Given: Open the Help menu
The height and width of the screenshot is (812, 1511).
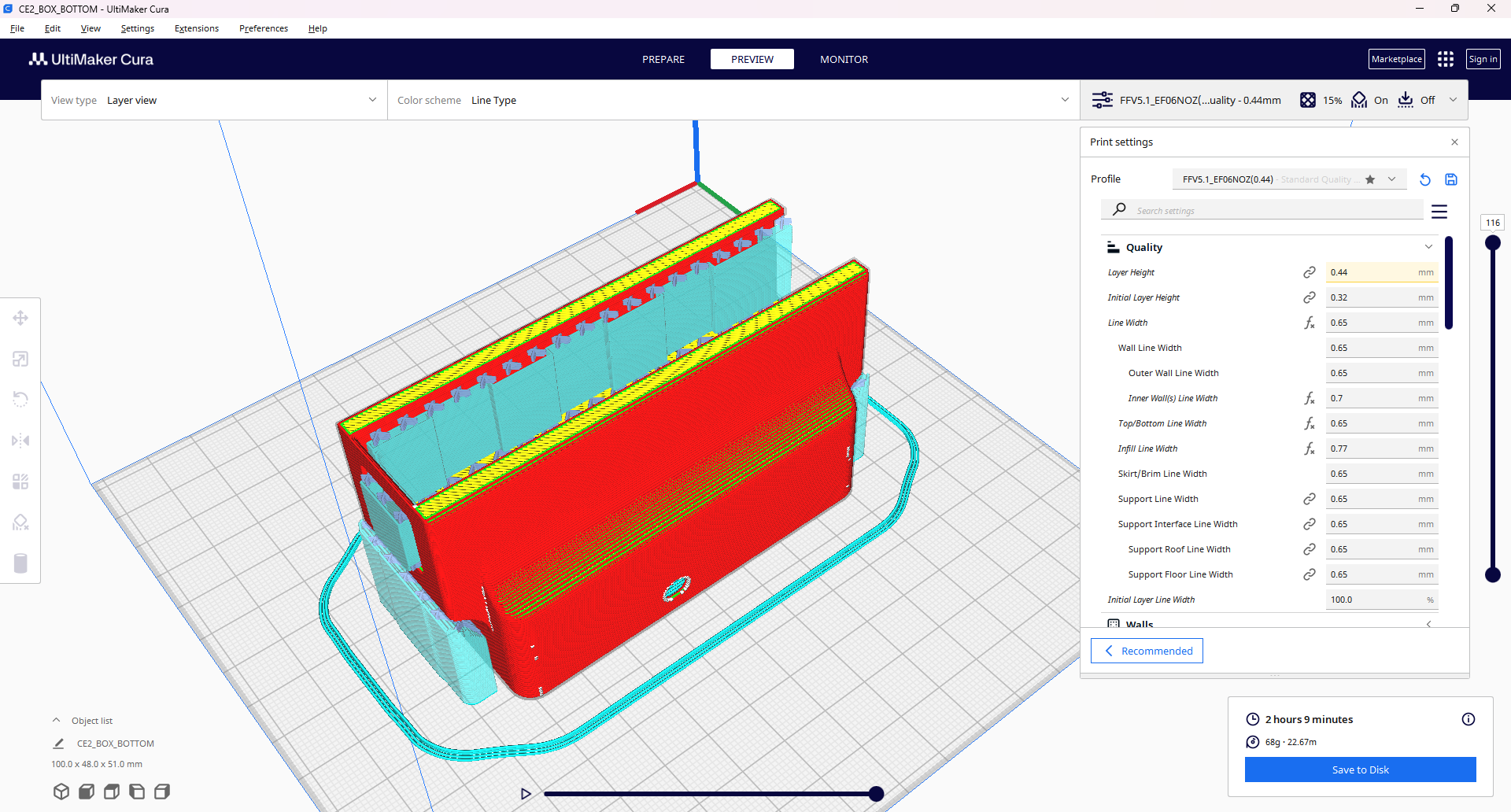Looking at the screenshot, I should click(x=318, y=28).
